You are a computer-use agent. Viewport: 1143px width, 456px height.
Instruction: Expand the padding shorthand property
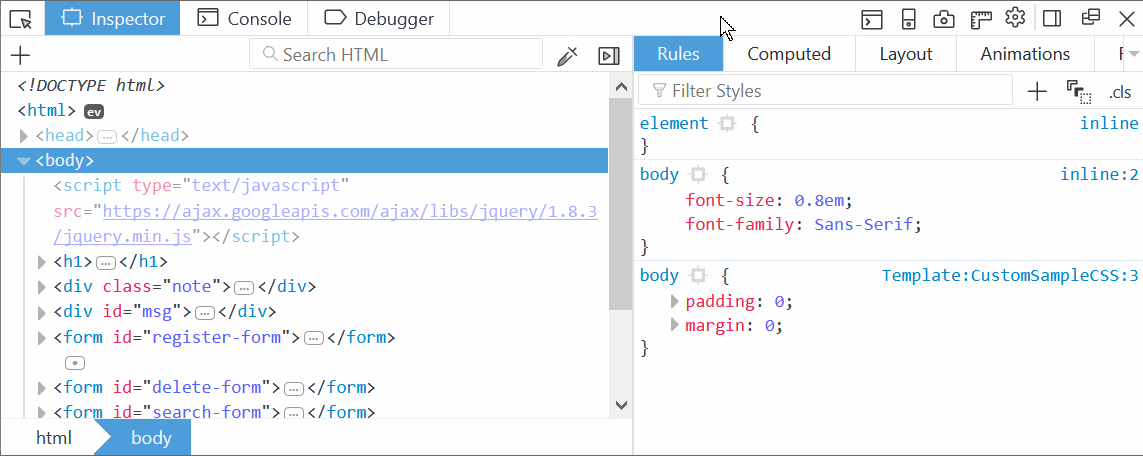tap(676, 301)
